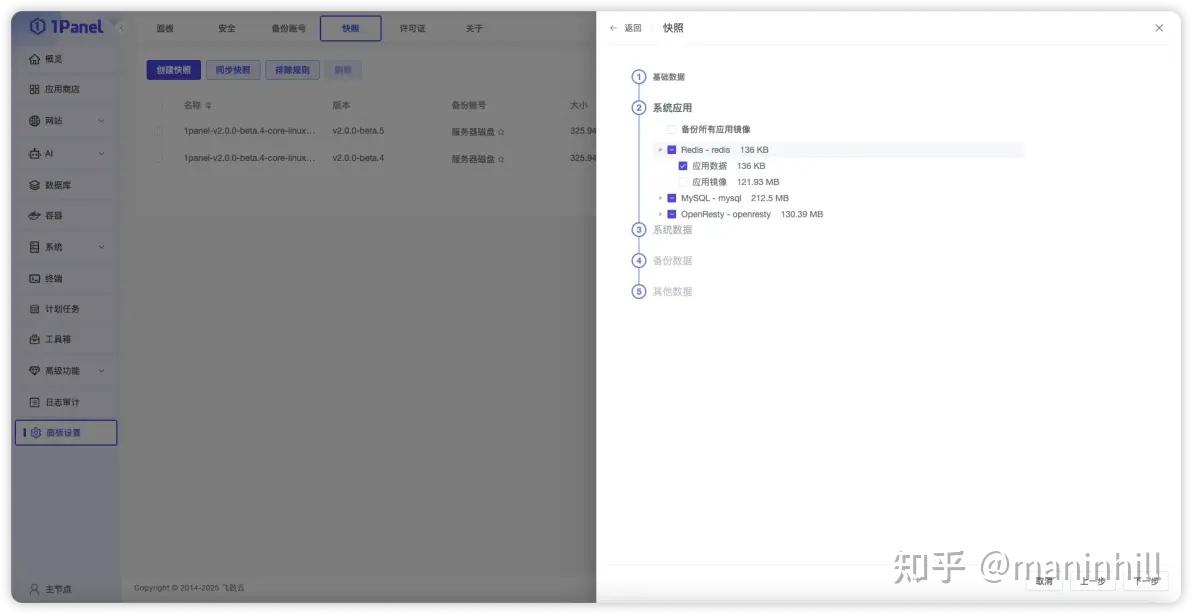Click the 版本 column header
The width and height of the screenshot is (1192, 614).
click(341, 106)
